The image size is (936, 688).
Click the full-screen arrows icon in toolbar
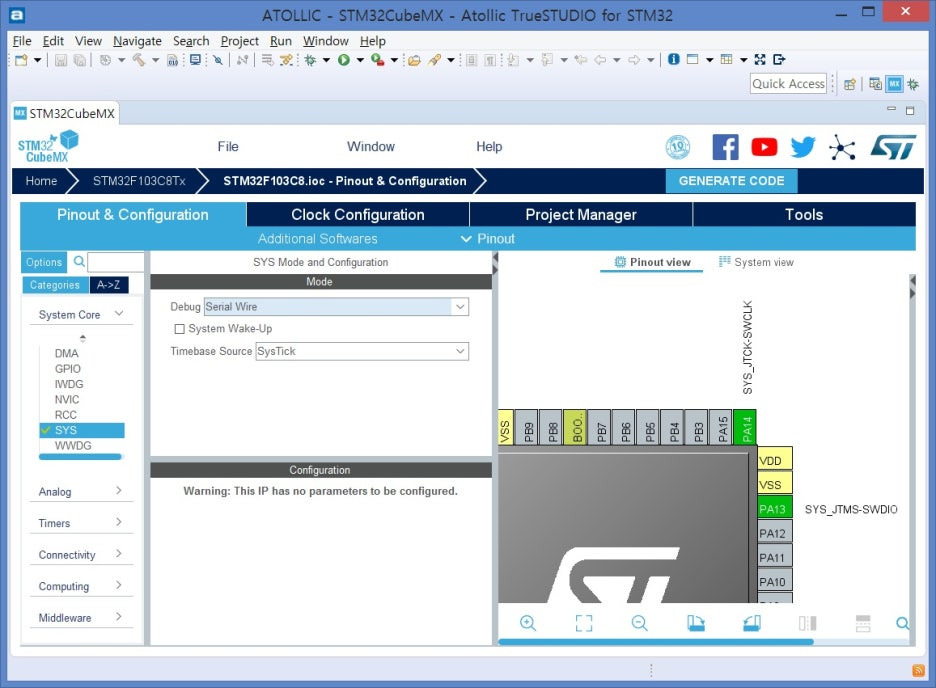(x=760, y=59)
